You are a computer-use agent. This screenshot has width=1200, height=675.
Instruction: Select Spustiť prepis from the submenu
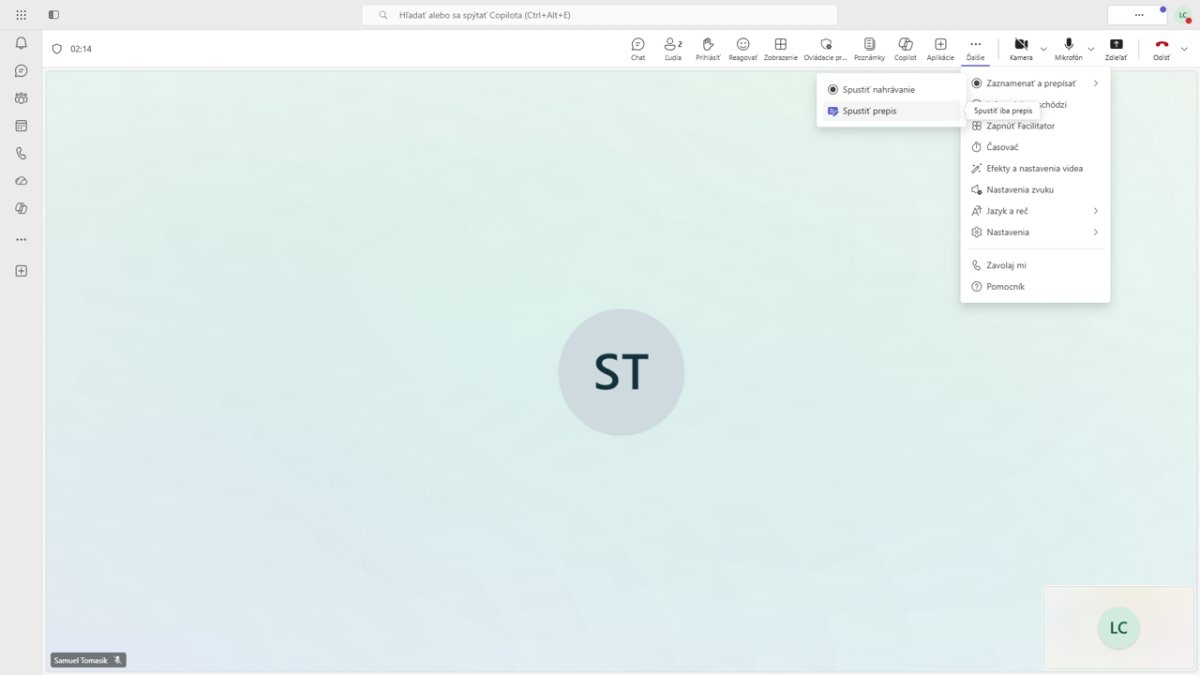[x=869, y=111]
